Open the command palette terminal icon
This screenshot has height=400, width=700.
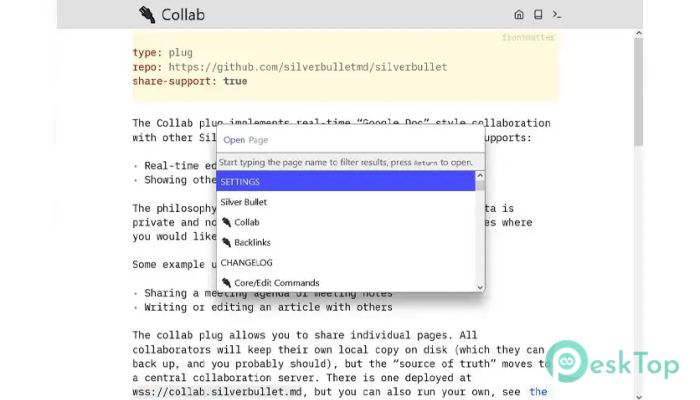pyautogui.click(x=557, y=15)
